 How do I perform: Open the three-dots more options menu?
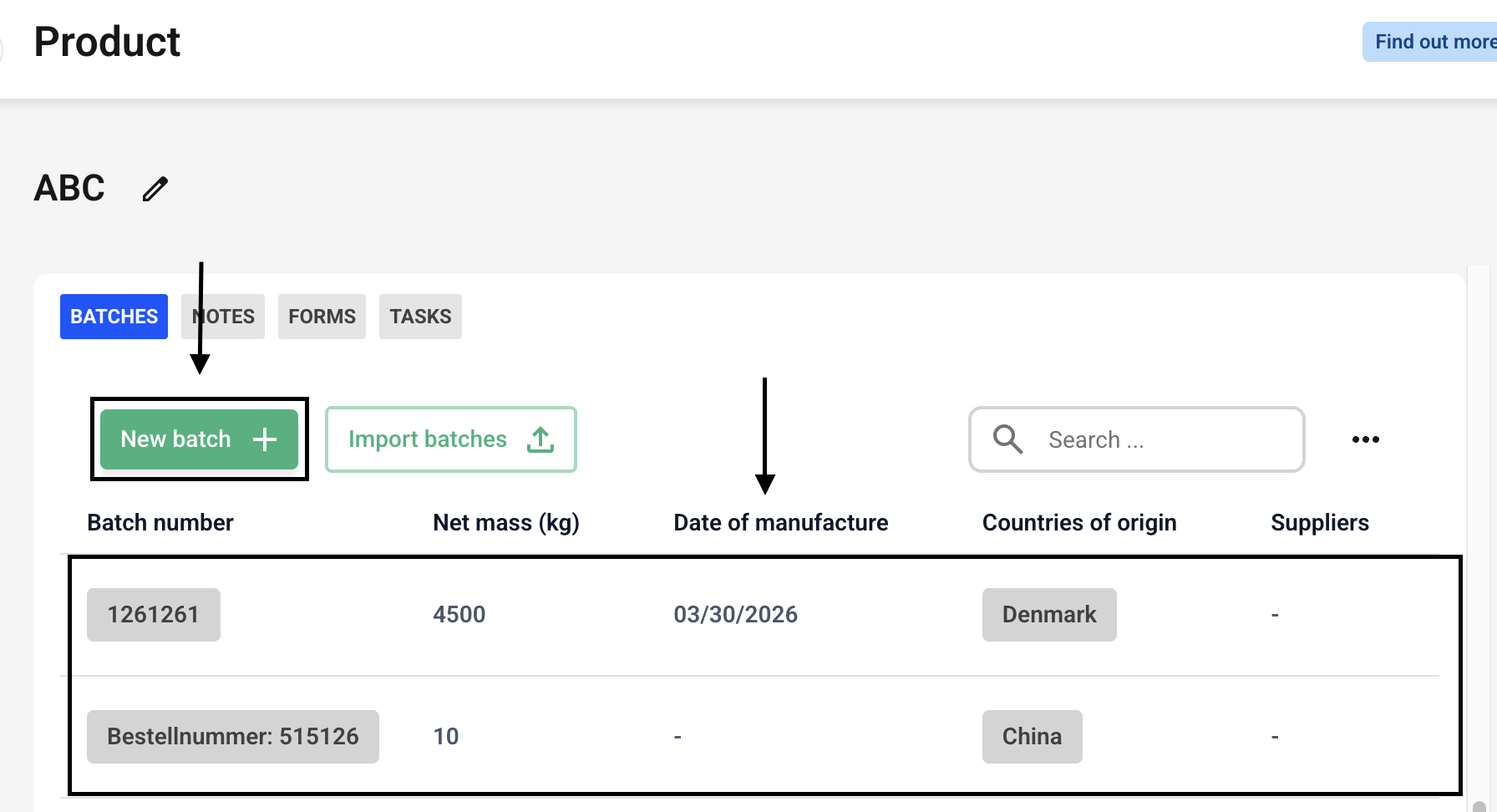tap(1365, 439)
